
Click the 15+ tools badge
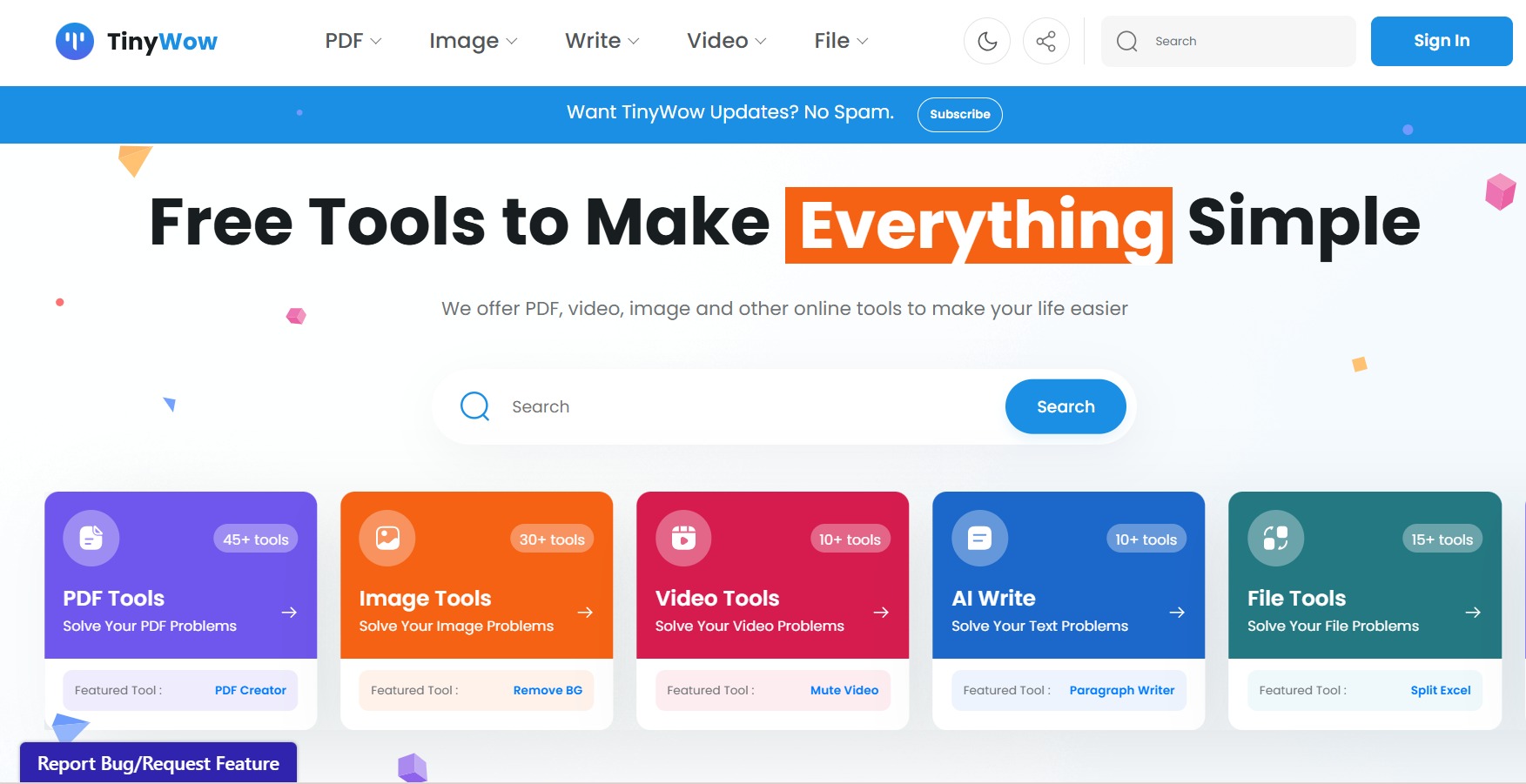click(1442, 539)
